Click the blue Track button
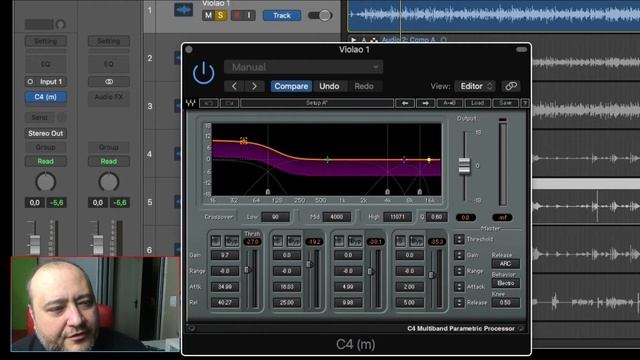This screenshot has width=640, height=360. 282,16
